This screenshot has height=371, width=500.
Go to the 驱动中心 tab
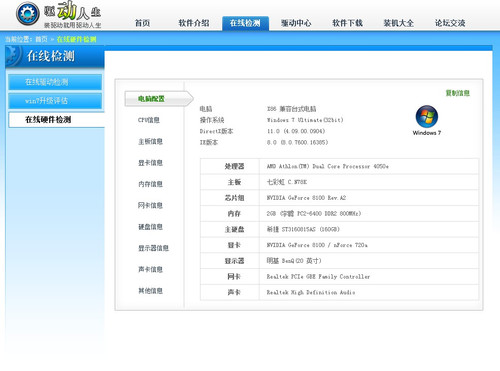296,23
